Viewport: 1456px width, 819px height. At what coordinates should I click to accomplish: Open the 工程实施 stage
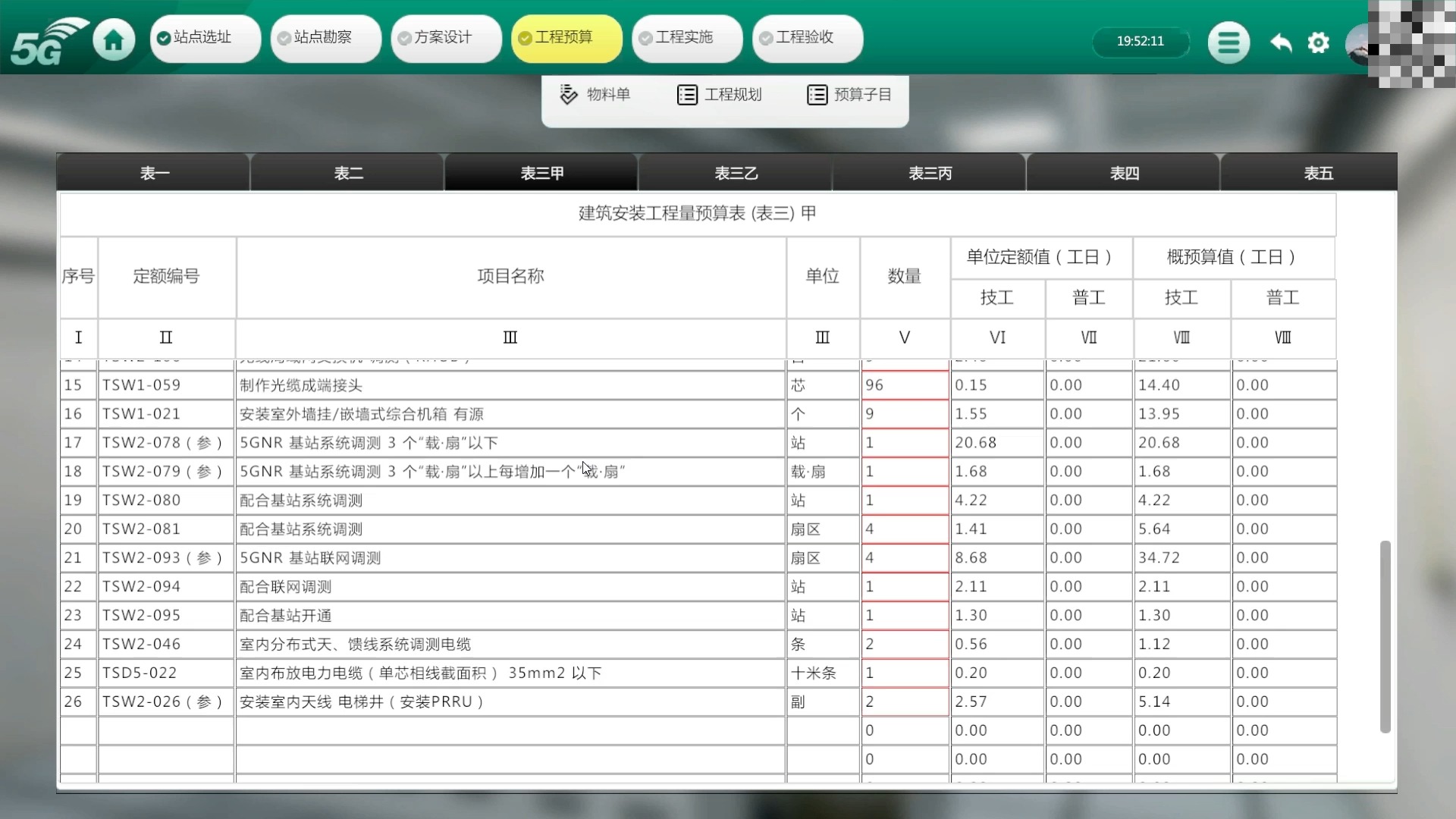[x=687, y=38]
